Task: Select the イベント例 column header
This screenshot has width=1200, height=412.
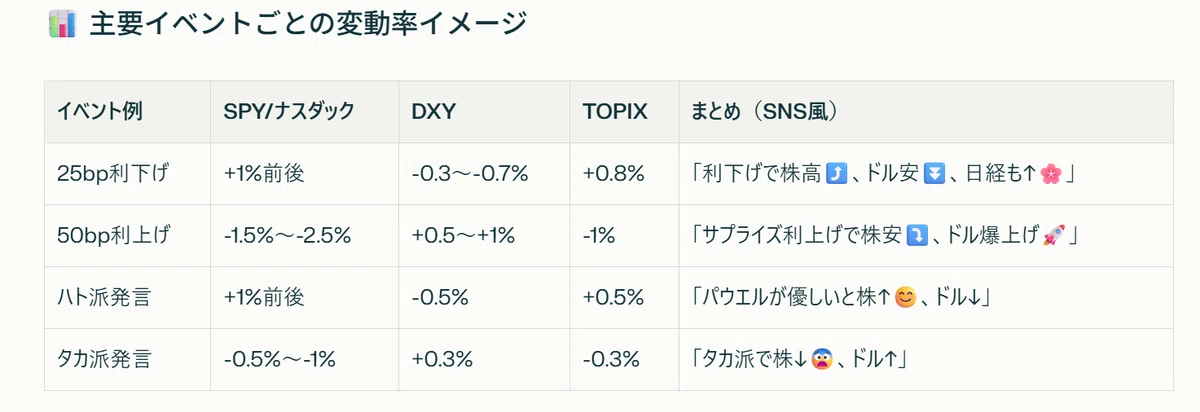Action: point(100,112)
